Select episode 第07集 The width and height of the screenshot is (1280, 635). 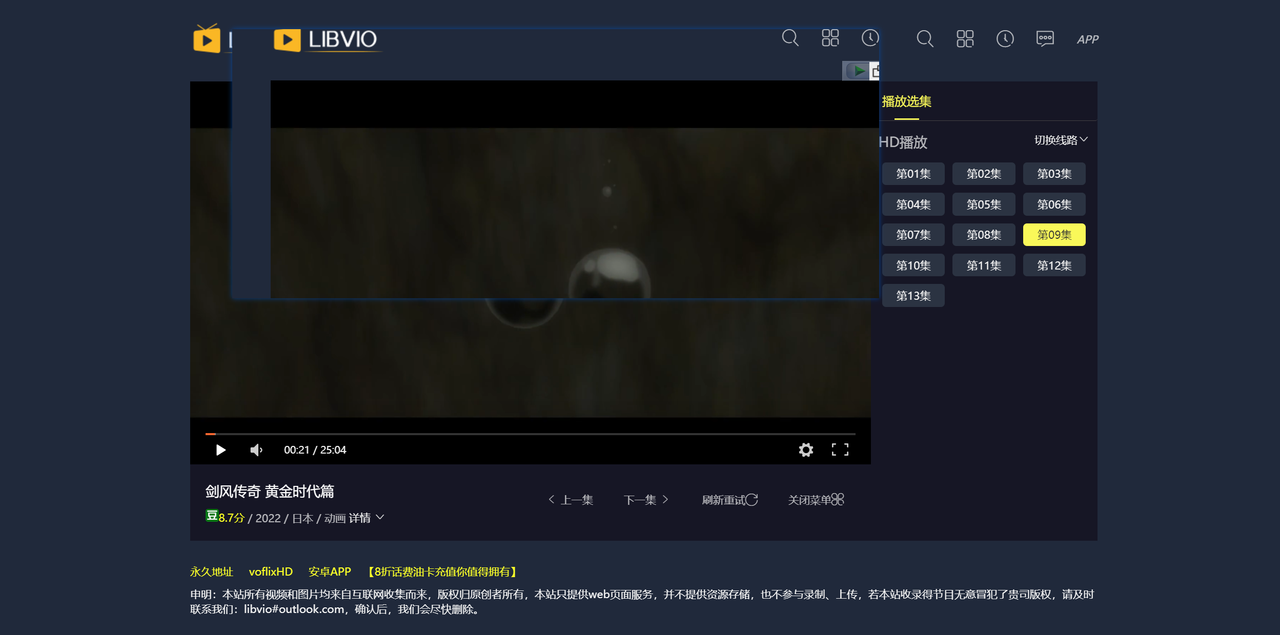[x=913, y=235]
